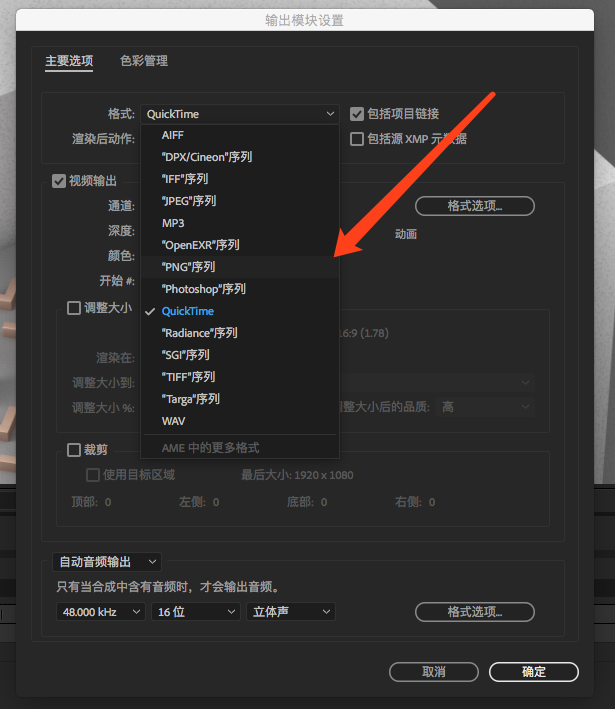This screenshot has height=709, width=615.
Task: Enable the 裁剪 checkbox
Action: pos(74,451)
